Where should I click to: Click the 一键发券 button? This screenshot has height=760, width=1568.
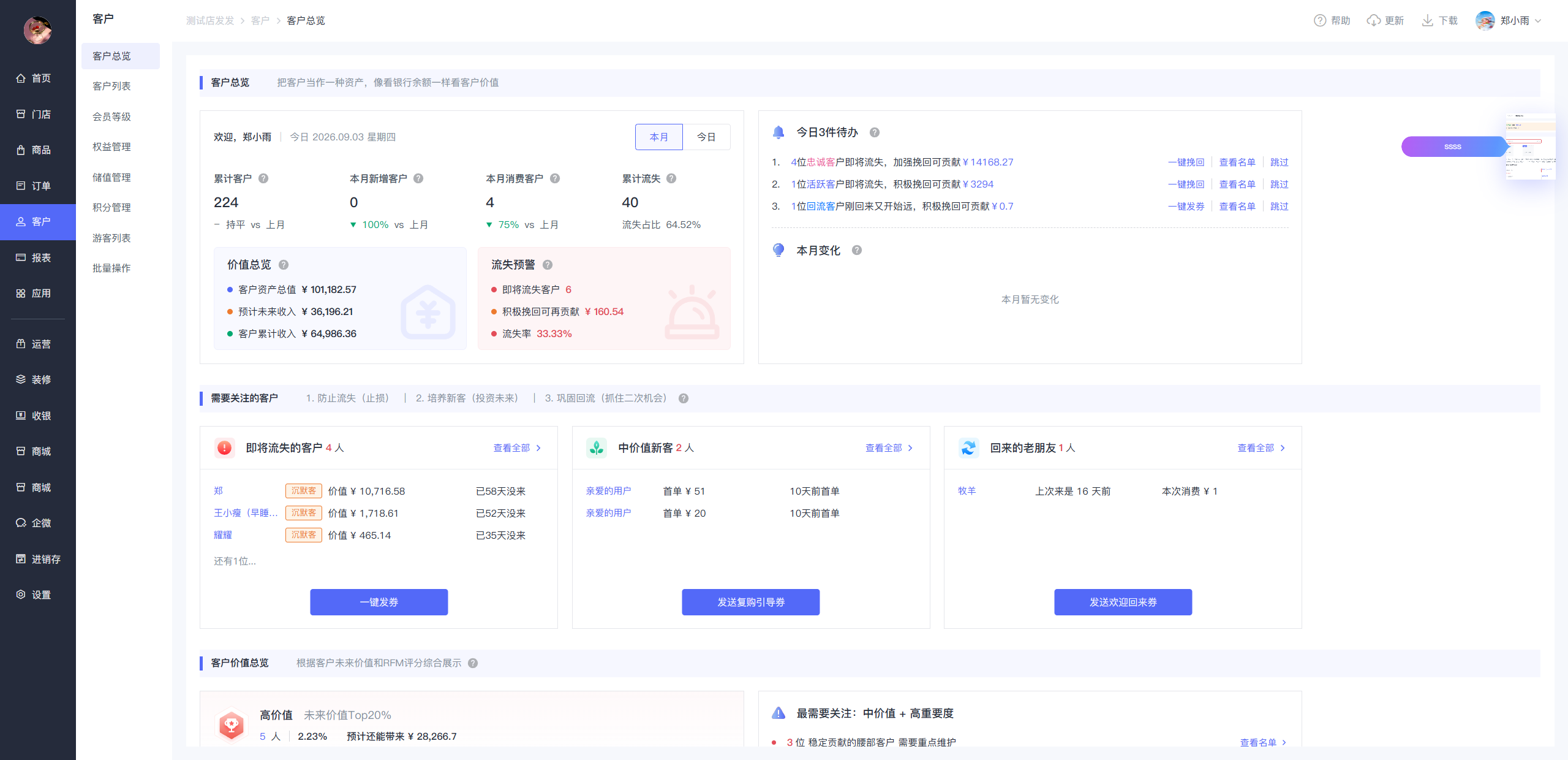point(379,602)
